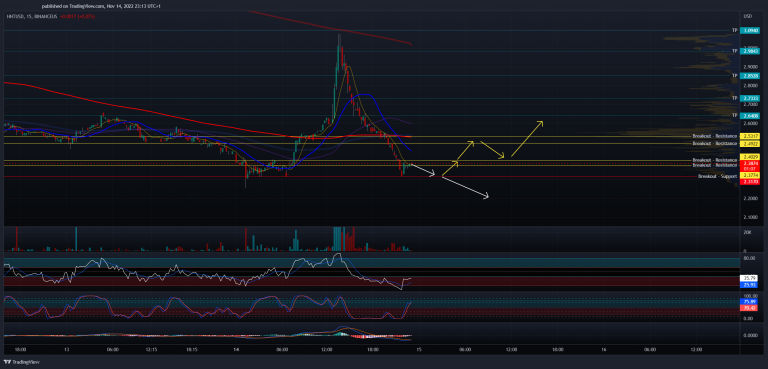Select the Breakout - Support line label

(718, 175)
